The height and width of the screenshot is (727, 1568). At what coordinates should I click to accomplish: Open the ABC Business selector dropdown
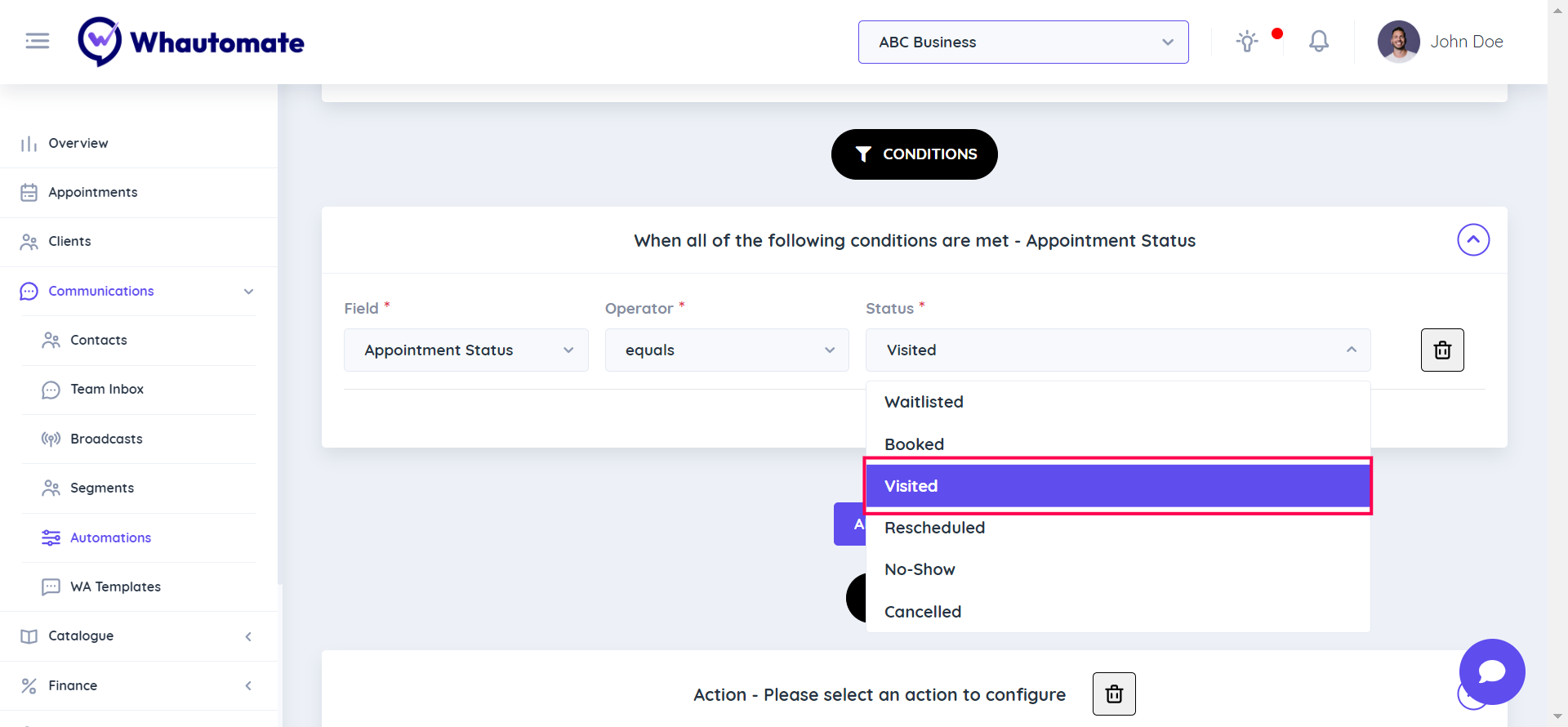(x=1022, y=42)
